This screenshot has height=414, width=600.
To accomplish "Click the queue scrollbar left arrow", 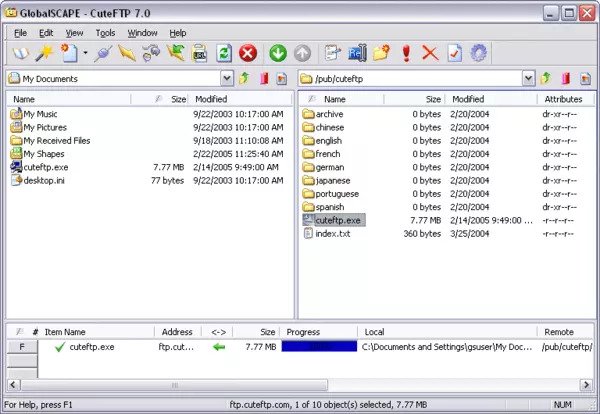I will [13, 385].
